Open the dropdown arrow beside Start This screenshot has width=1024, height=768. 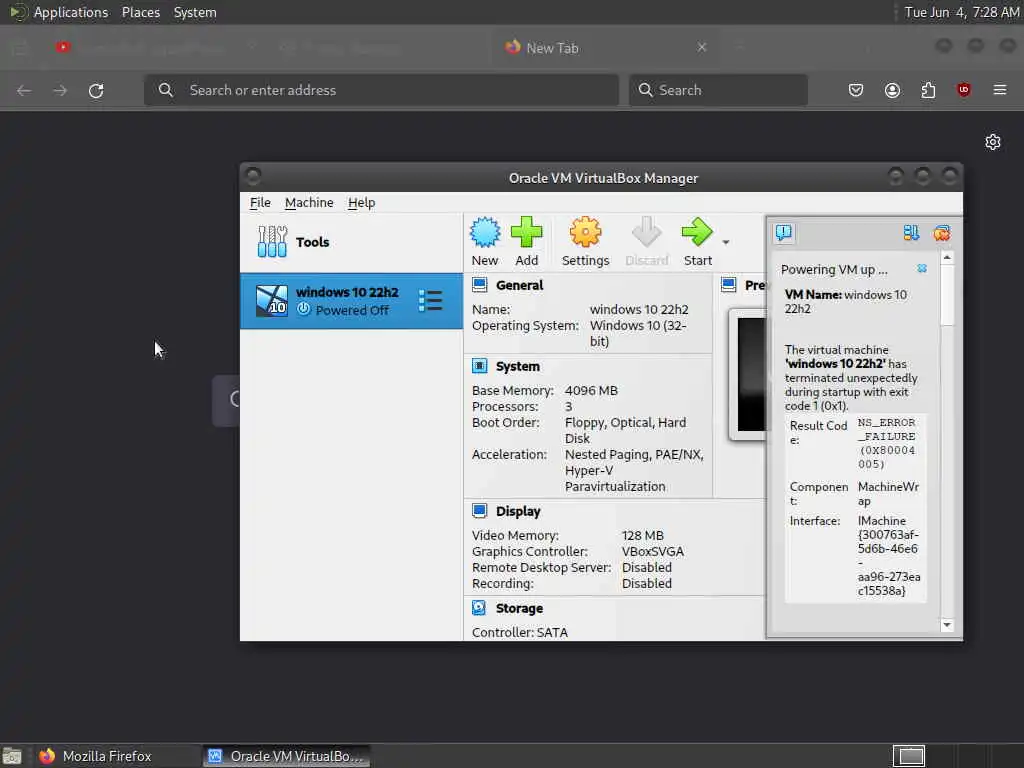pos(726,242)
